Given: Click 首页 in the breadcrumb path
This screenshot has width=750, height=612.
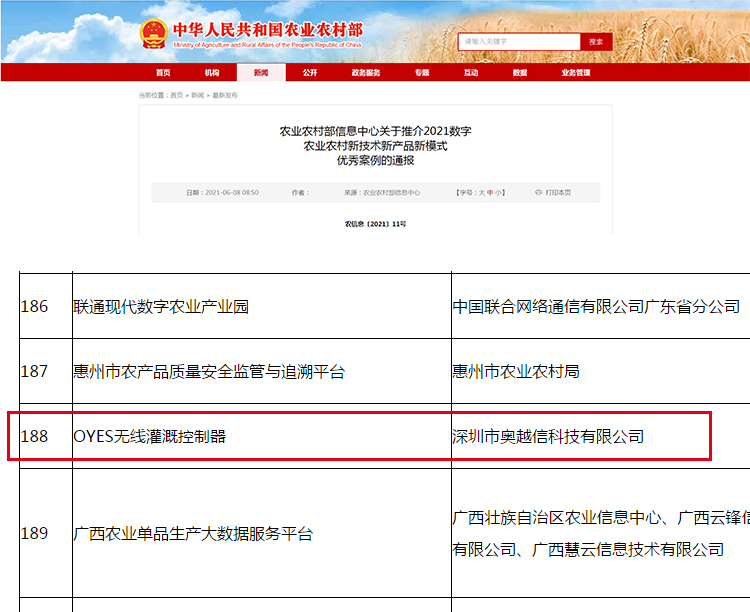Looking at the screenshot, I should coord(177,95).
